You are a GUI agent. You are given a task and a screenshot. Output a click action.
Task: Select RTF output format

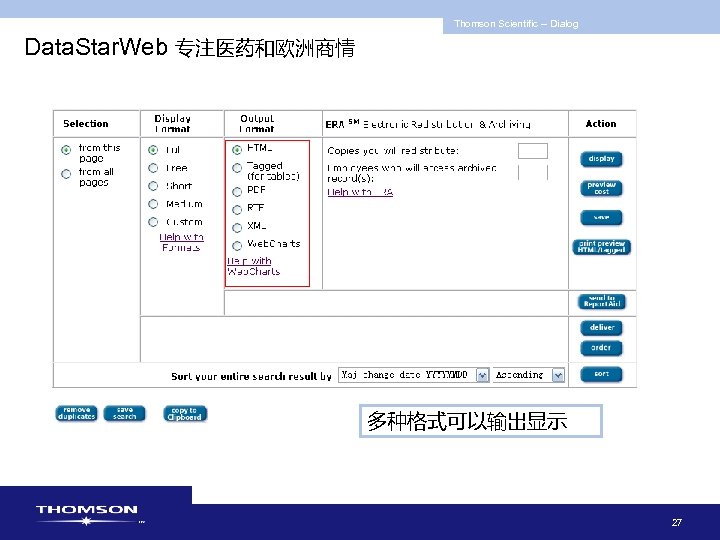[237, 210]
